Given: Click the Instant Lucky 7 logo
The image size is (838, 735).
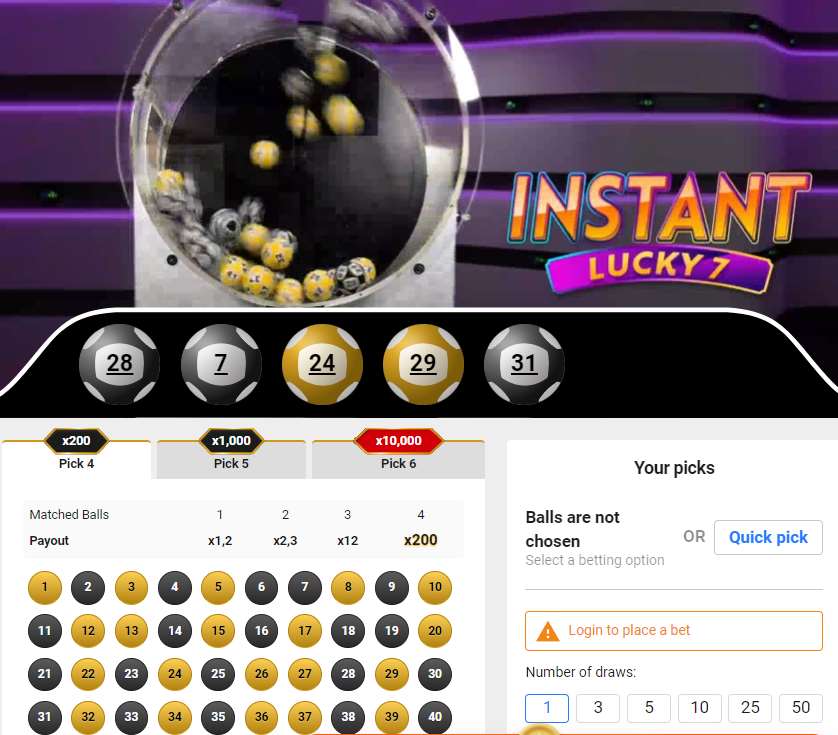Looking at the screenshot, I should point(659,231).
